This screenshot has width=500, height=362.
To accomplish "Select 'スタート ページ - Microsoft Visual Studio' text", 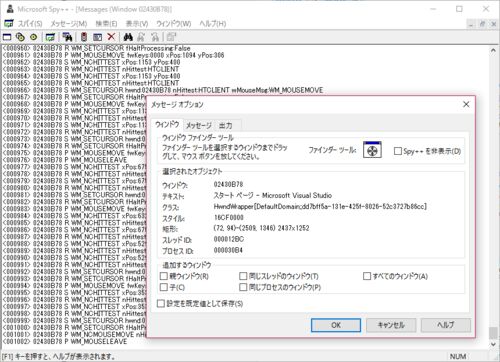I will tap(273, 195).
